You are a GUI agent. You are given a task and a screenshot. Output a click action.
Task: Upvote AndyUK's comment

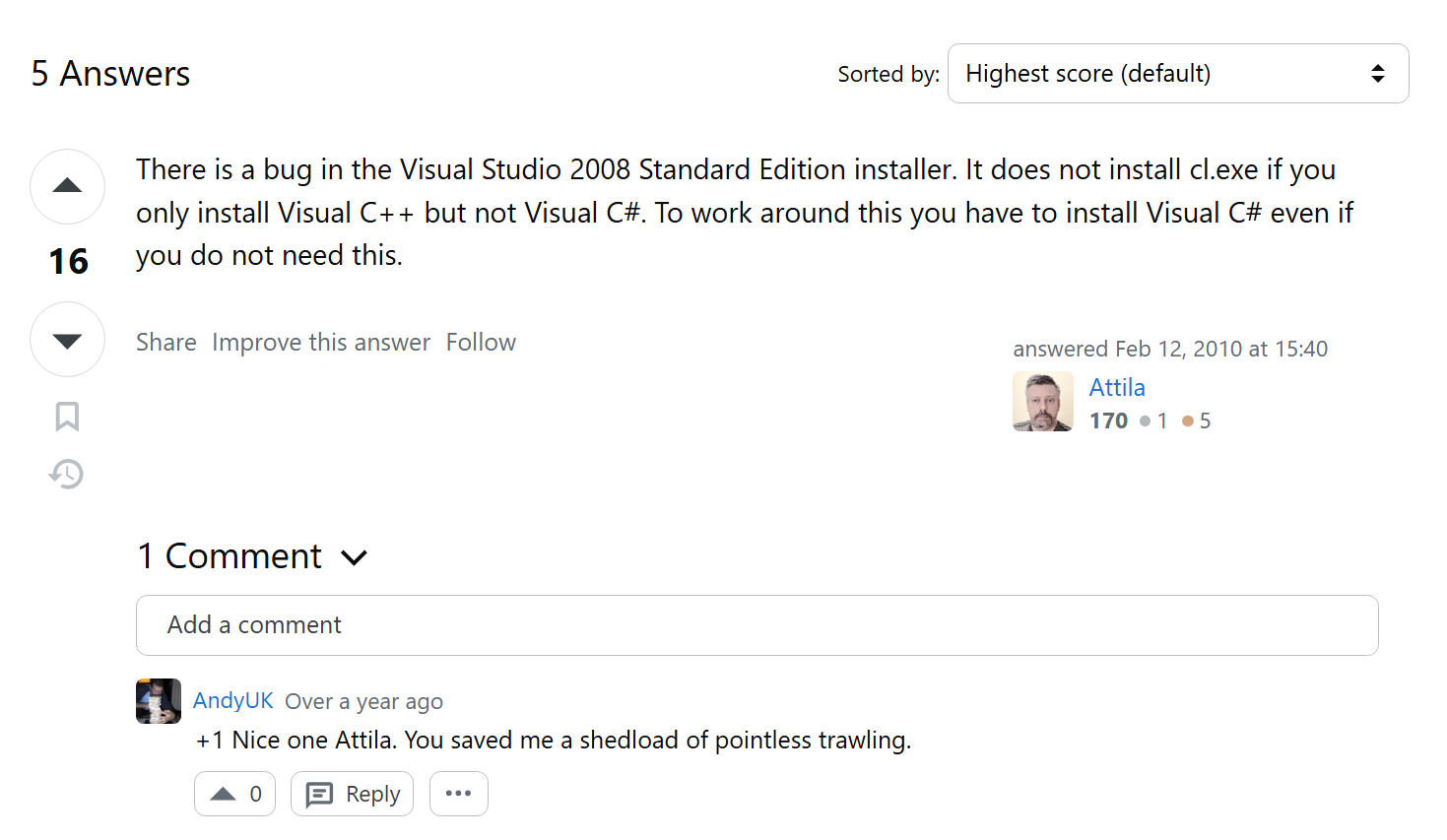[x=234, y=794]
